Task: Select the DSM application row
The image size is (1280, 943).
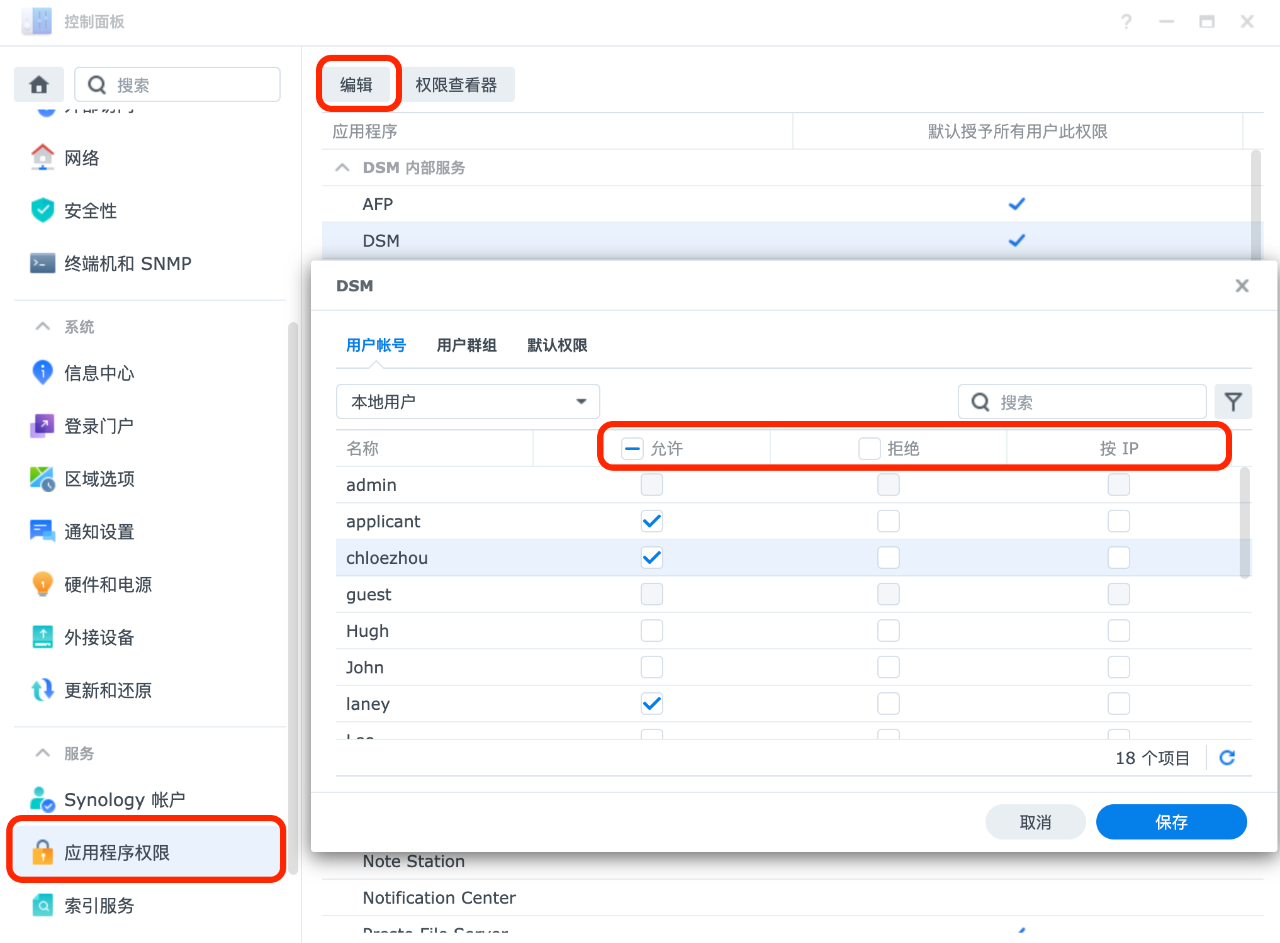Action: [x=786, y=241]
